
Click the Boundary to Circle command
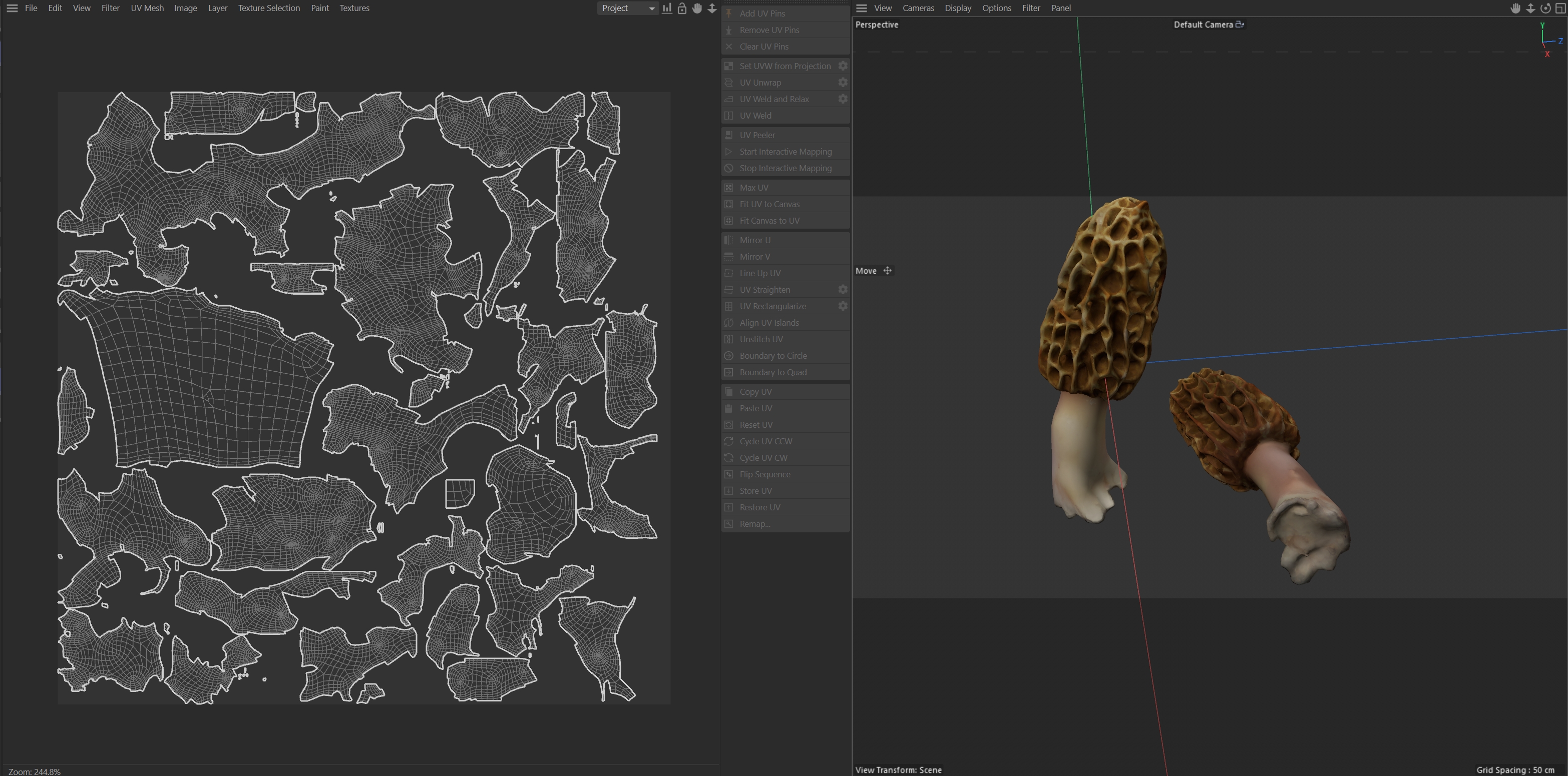click(772, 355)
